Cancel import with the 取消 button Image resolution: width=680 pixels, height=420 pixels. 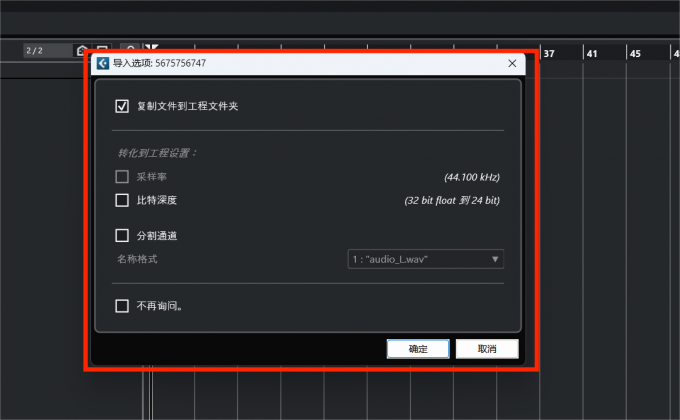(x=487, y=349)
